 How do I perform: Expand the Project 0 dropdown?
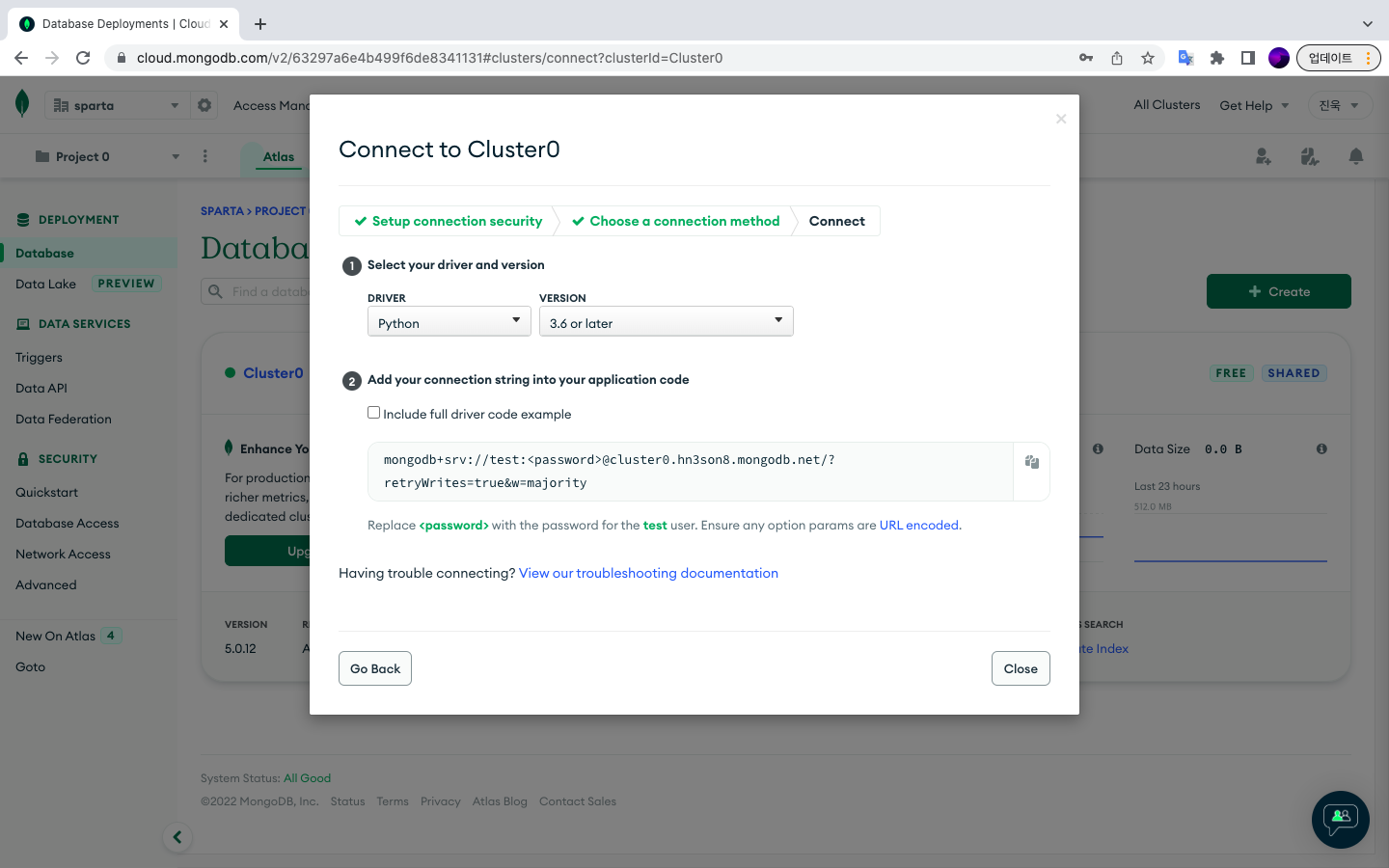(x=106, y=156)
